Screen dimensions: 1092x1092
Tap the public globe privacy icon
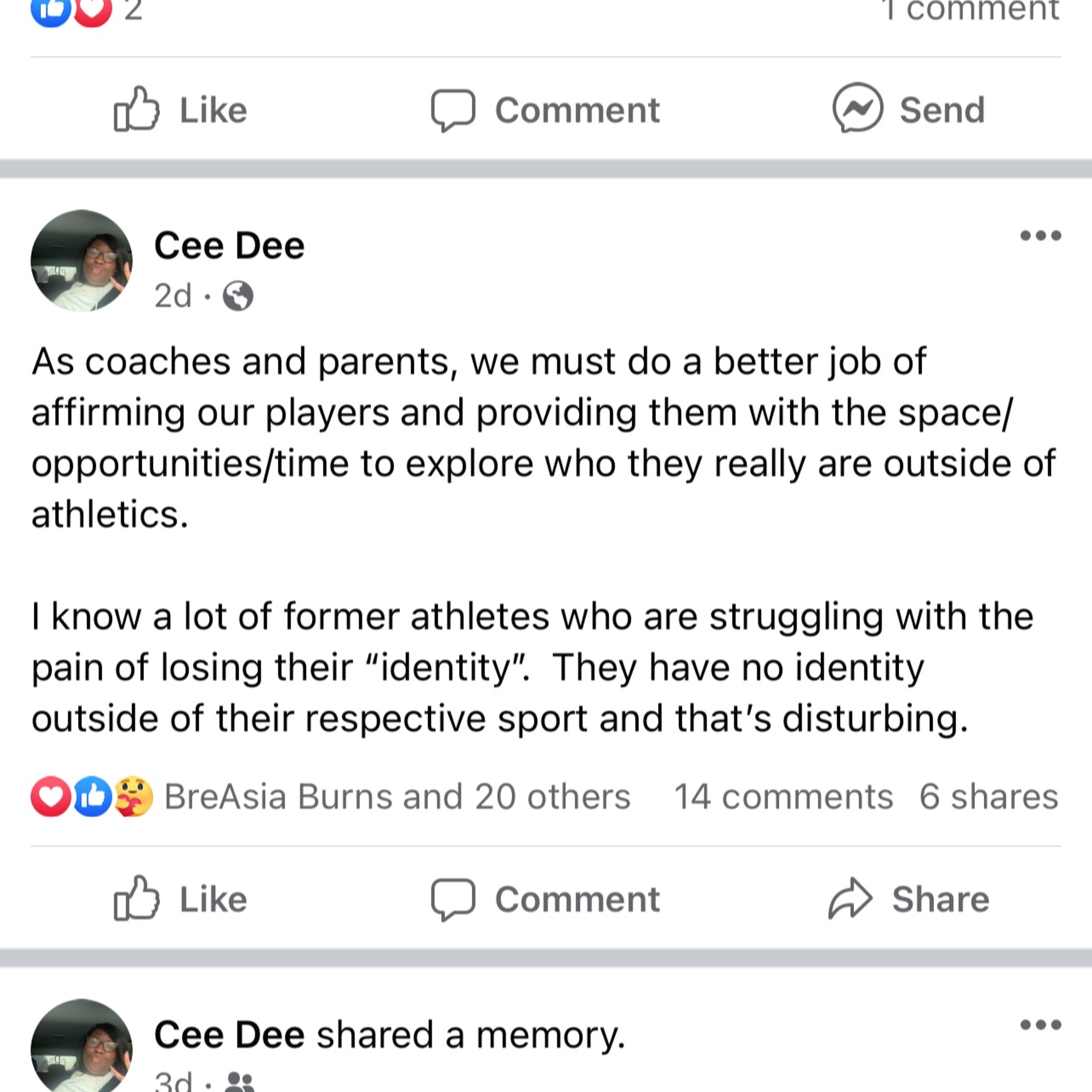point(238,296)
